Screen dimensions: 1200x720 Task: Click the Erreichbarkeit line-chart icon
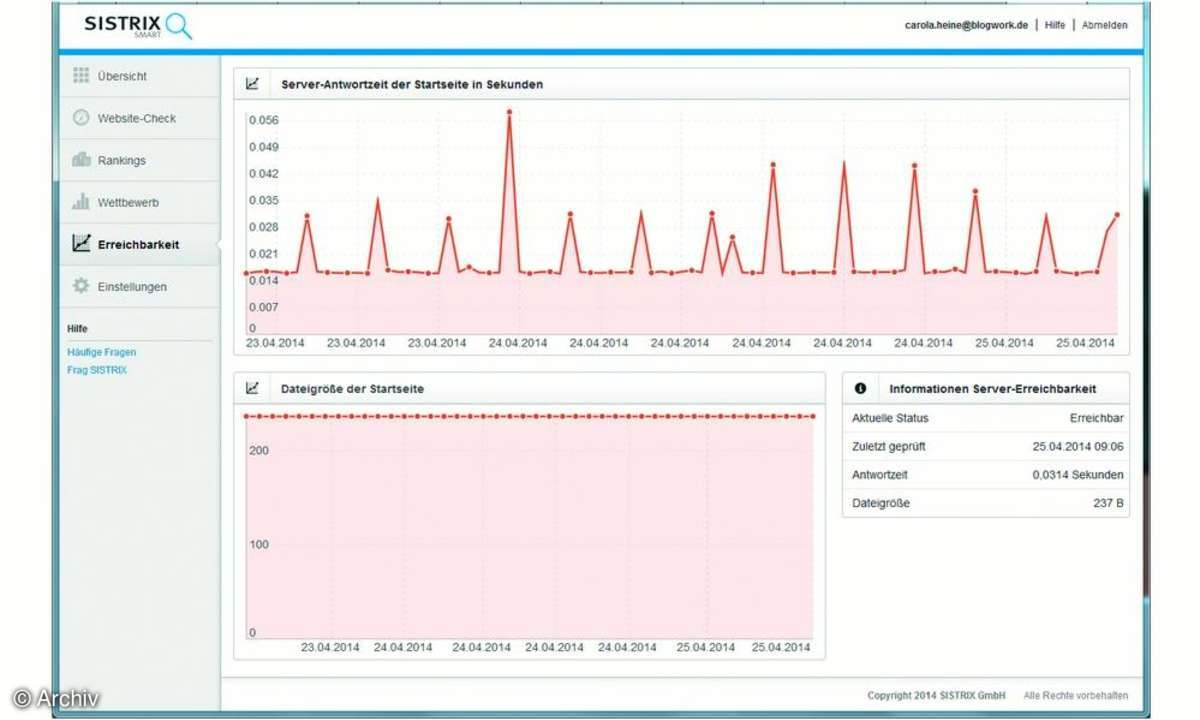(82, 243)
